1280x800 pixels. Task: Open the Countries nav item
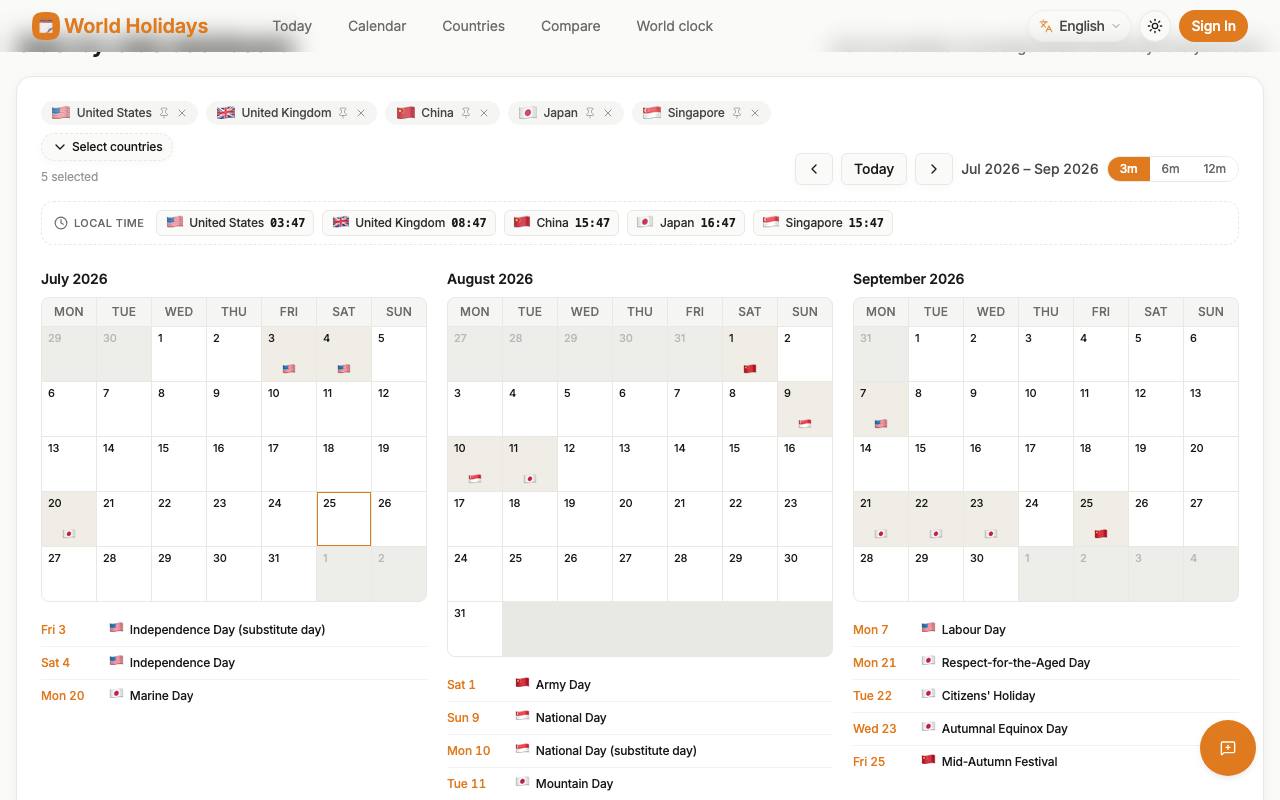pyautogui.click(x=473, y=26)
